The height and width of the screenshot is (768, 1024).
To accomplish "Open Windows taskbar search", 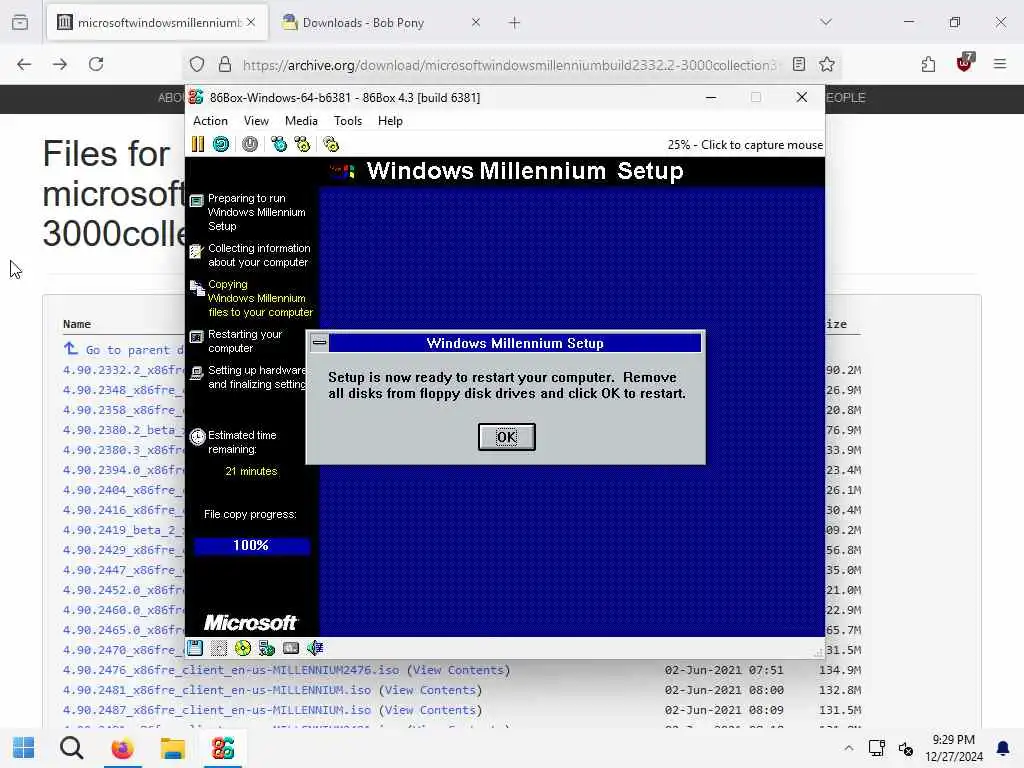I will coord(72,748).
